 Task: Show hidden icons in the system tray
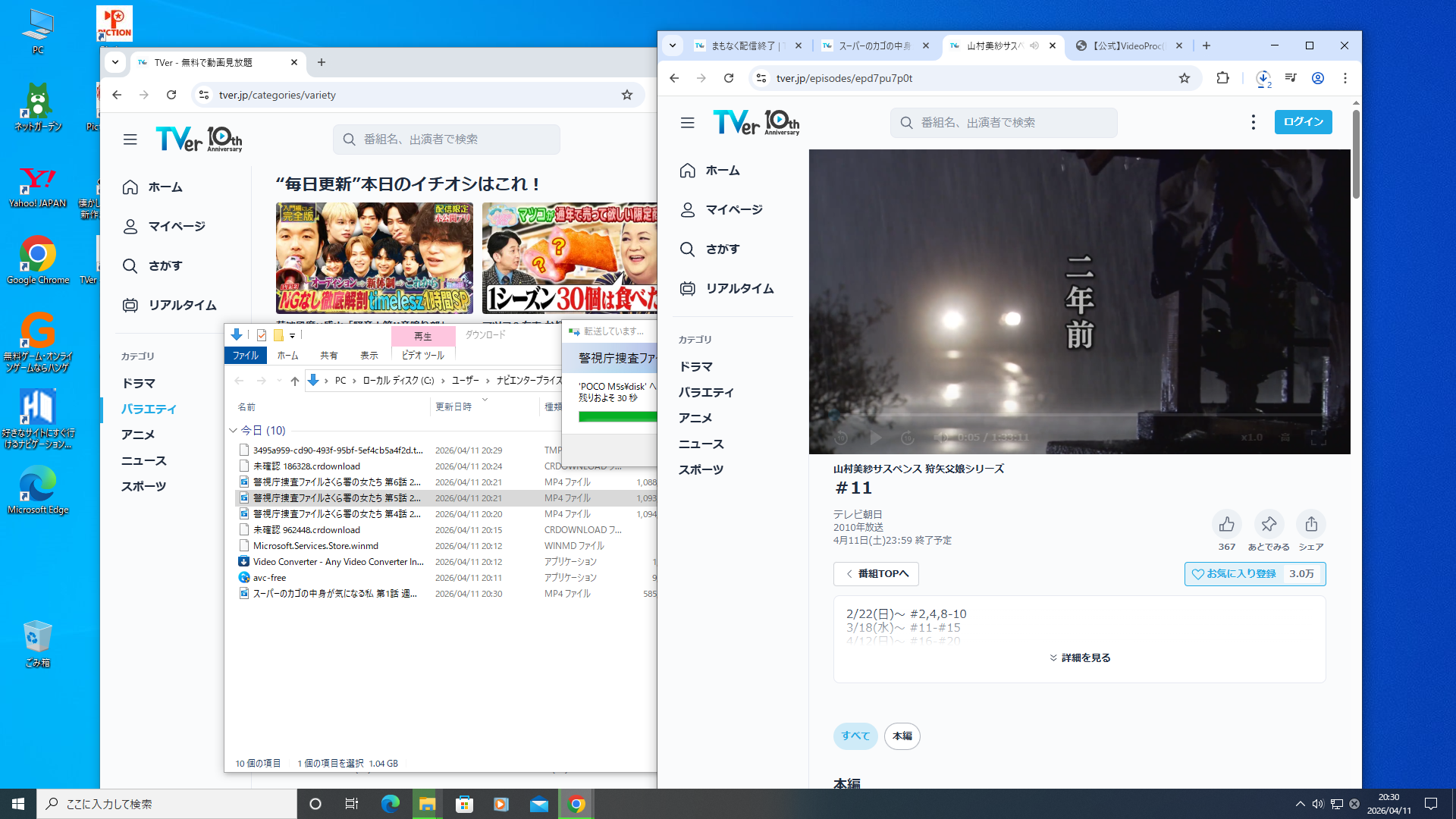click(x=1300, y=804)
